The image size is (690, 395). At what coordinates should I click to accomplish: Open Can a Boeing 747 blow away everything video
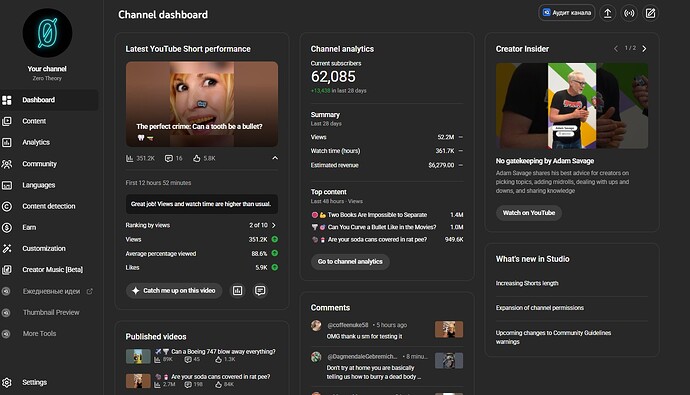[x=223, y=351]
